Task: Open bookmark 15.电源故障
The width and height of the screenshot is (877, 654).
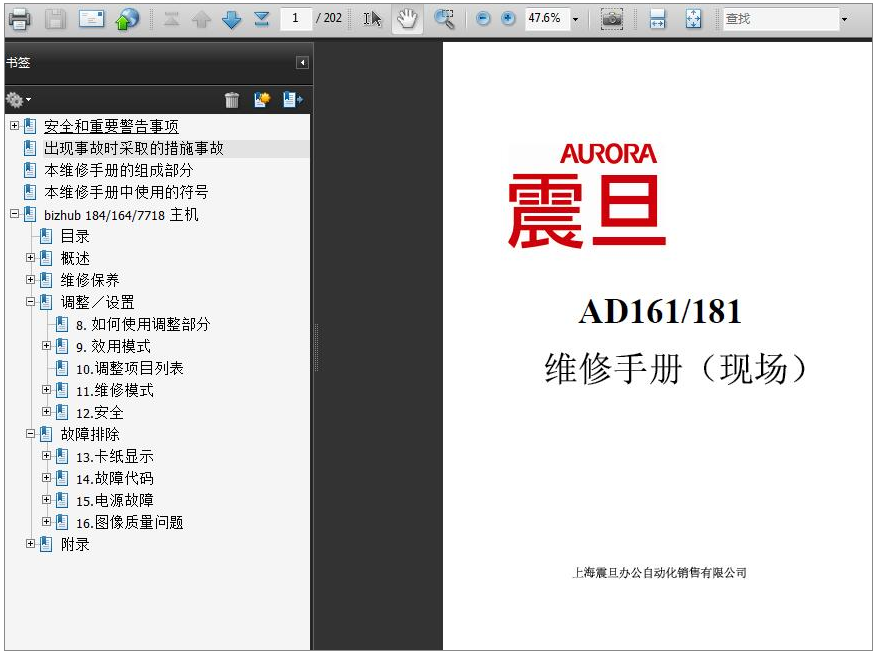Action: 115,500
